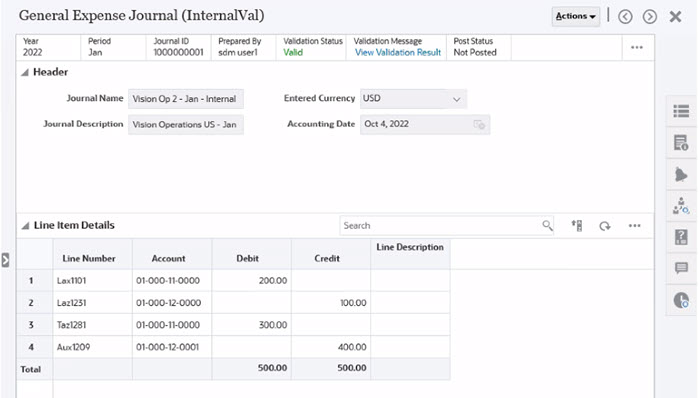Click the Line Description column header

coord(410,254)
